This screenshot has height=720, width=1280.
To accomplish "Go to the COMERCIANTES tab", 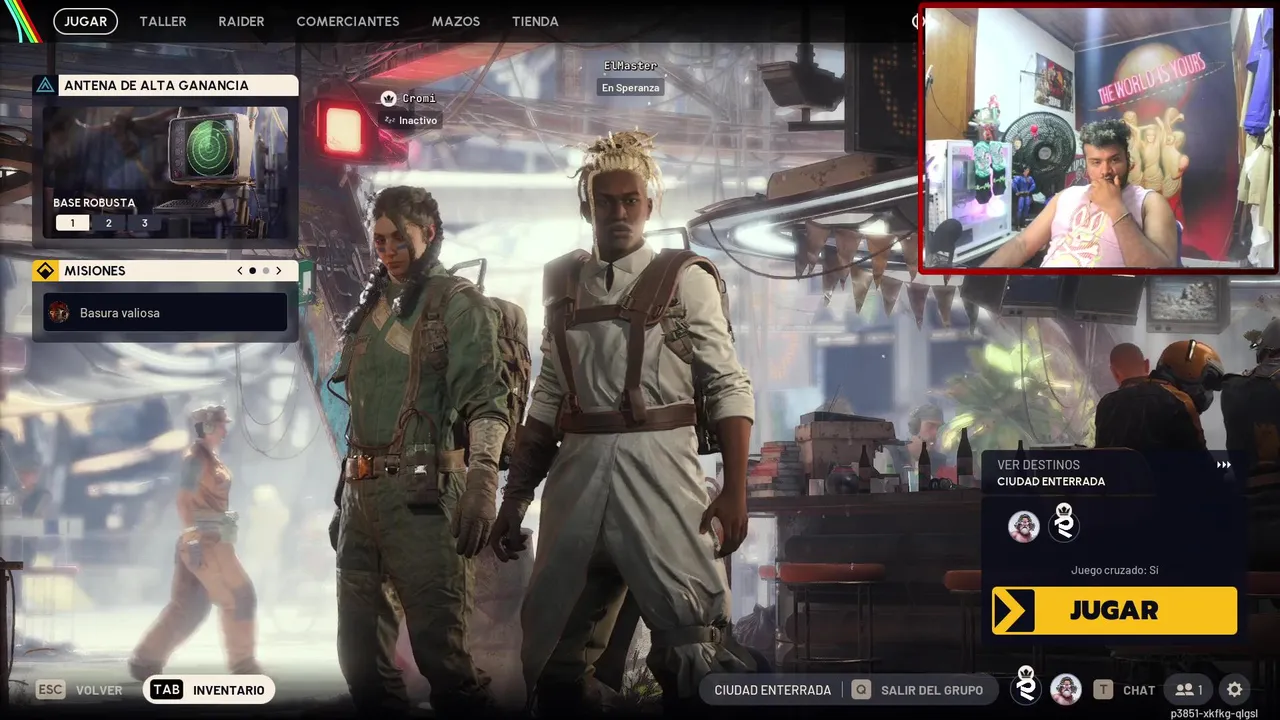I will point(348,21).
